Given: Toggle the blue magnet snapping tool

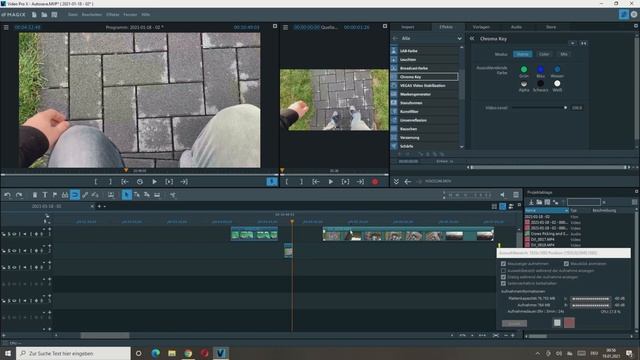Looking at the screenshot, I should (75, 195).
